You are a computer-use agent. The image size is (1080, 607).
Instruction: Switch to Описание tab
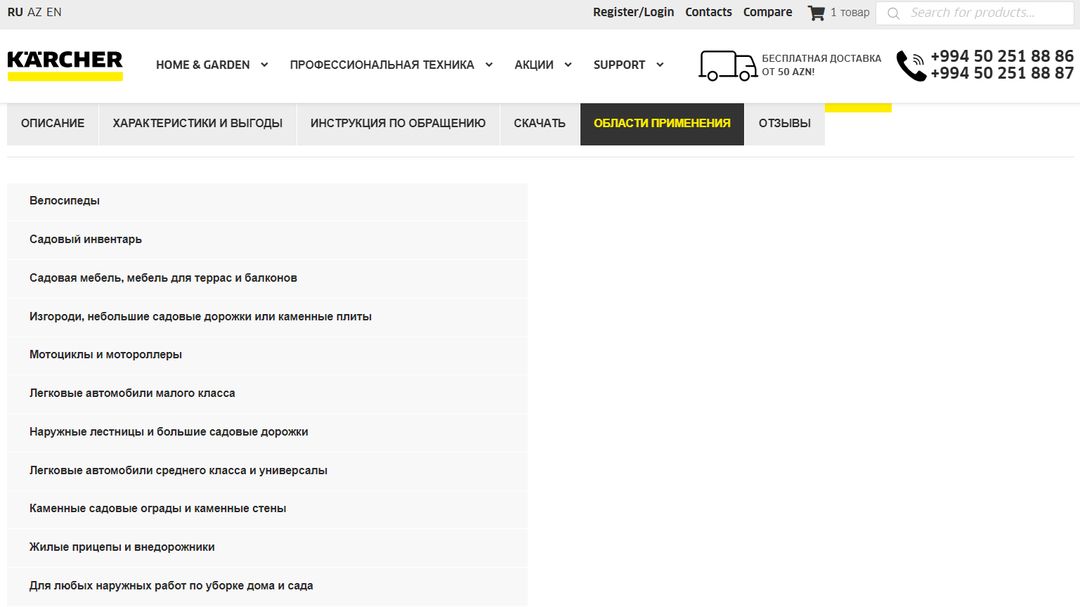coord(52,123)
